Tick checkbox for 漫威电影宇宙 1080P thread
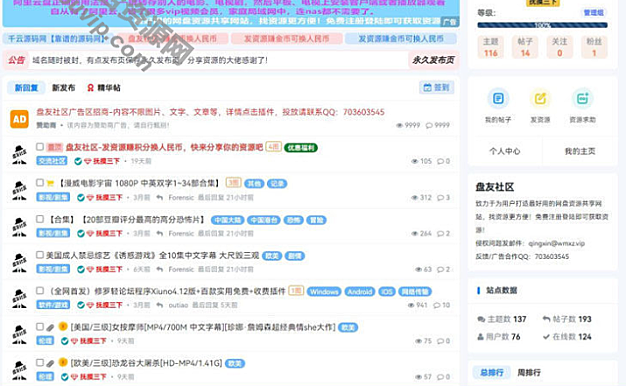 [40, 182]
